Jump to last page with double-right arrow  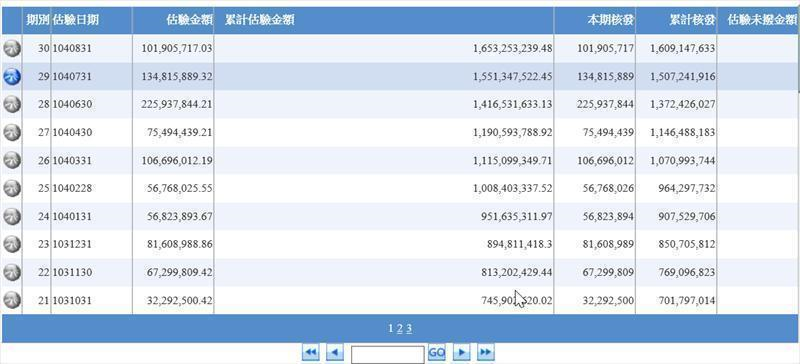(x=486, y=352)
